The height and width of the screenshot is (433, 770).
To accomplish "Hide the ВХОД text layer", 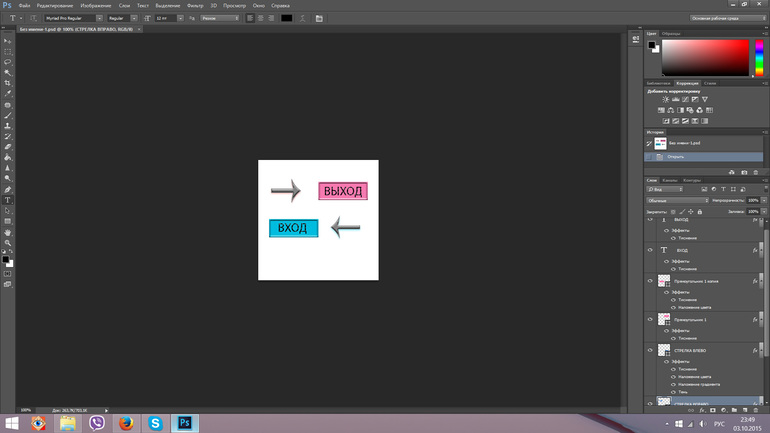I will point(650,250).
